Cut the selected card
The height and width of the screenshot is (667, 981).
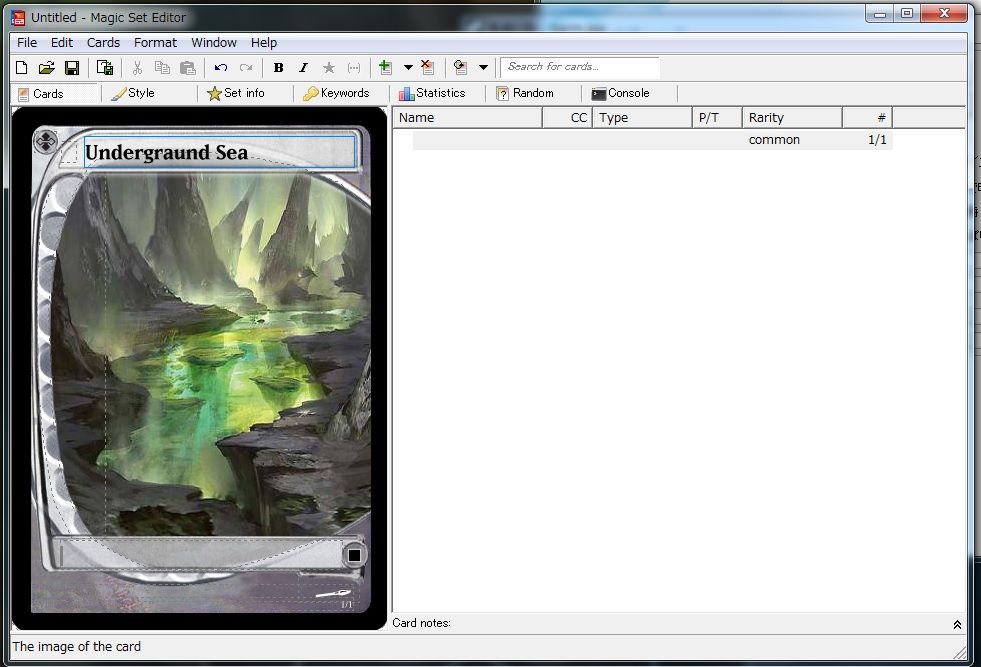pos(136,67)
